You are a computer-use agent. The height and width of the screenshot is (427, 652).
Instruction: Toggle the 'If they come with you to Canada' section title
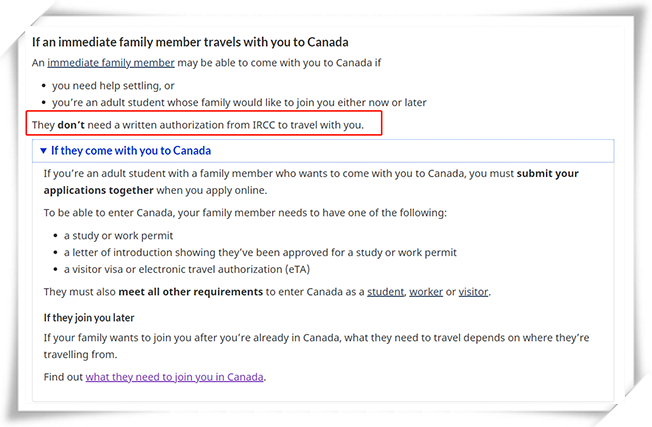click(x=131, y=151)
